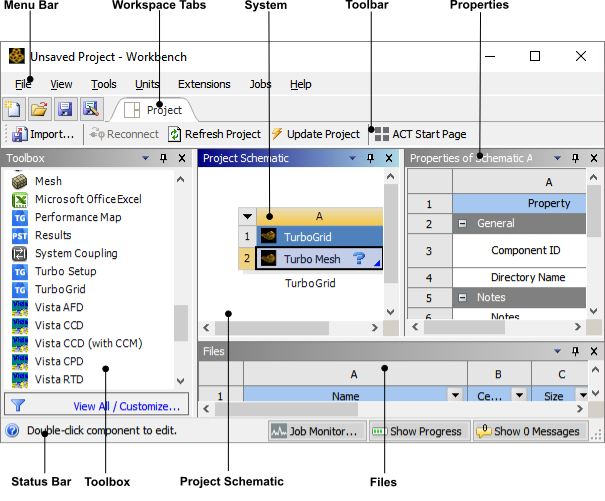Image resolution: width=605 pixels, height=501 pixels.
Task: Pin the Toolbox pane
Action: click(164, 158)
